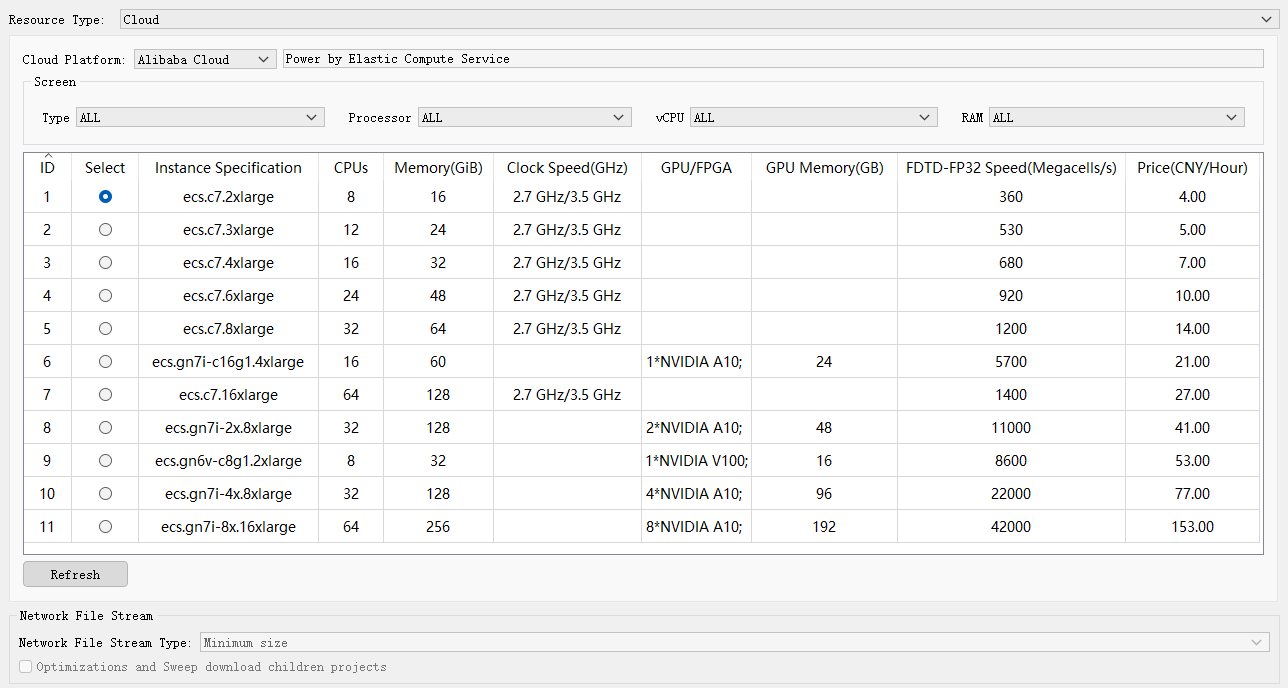Click the ecs.gn7i-4x.8xlarge instance cell

point(228,494)
